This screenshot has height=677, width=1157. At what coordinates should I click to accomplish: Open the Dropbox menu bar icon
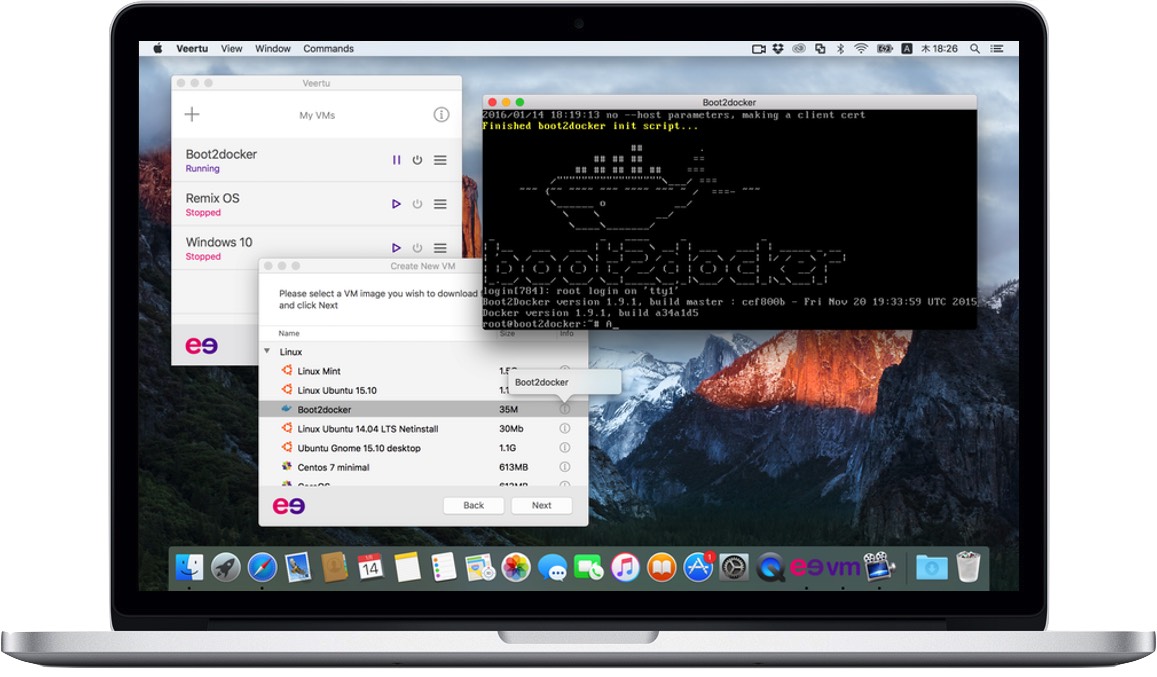point(778,49)
